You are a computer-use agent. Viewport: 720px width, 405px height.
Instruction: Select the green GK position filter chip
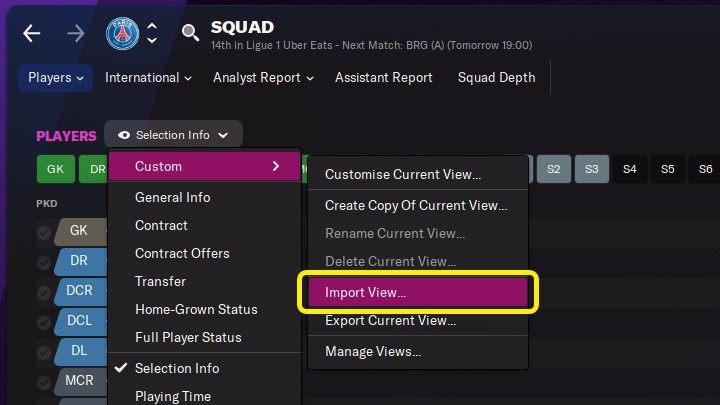pos(55,169)
